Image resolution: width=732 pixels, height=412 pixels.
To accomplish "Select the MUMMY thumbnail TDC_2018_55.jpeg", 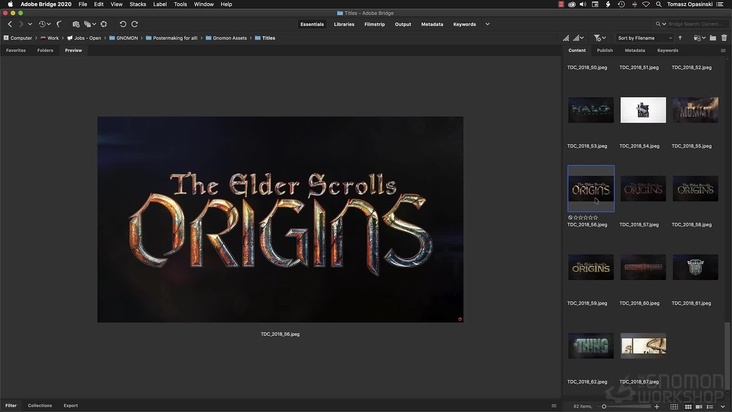I will [x=696, y=110].
